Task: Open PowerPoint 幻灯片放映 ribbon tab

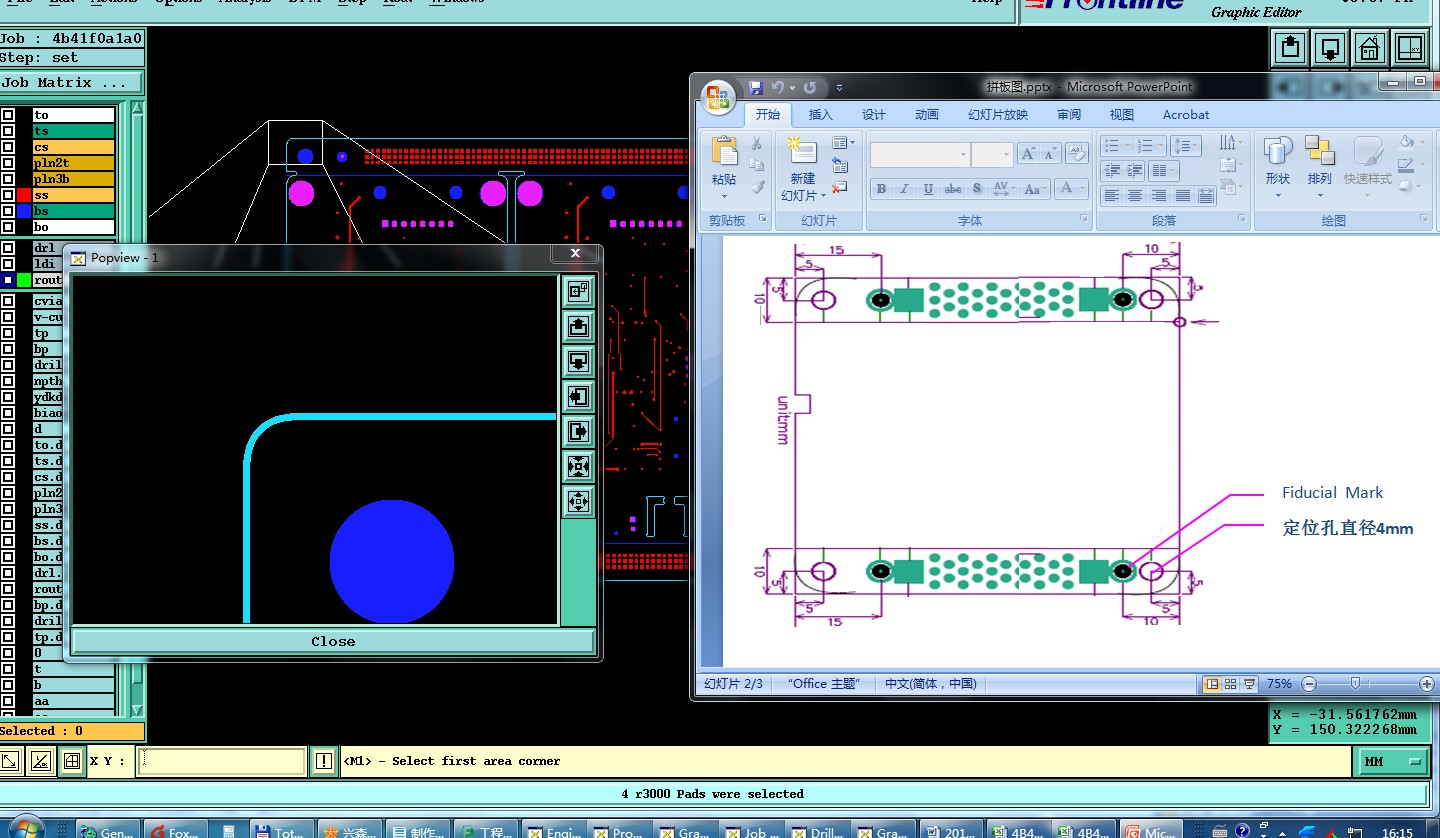Action: (x=998, y=115)
